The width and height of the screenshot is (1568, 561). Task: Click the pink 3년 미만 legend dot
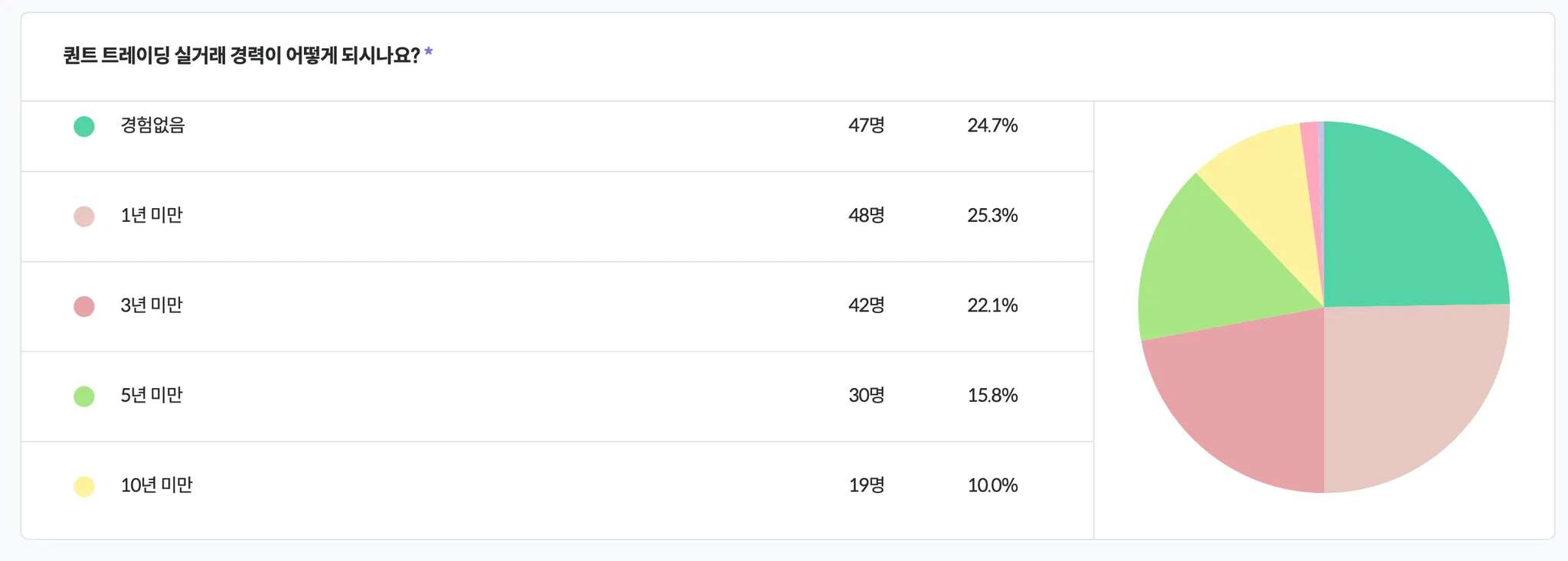[84, 306]
